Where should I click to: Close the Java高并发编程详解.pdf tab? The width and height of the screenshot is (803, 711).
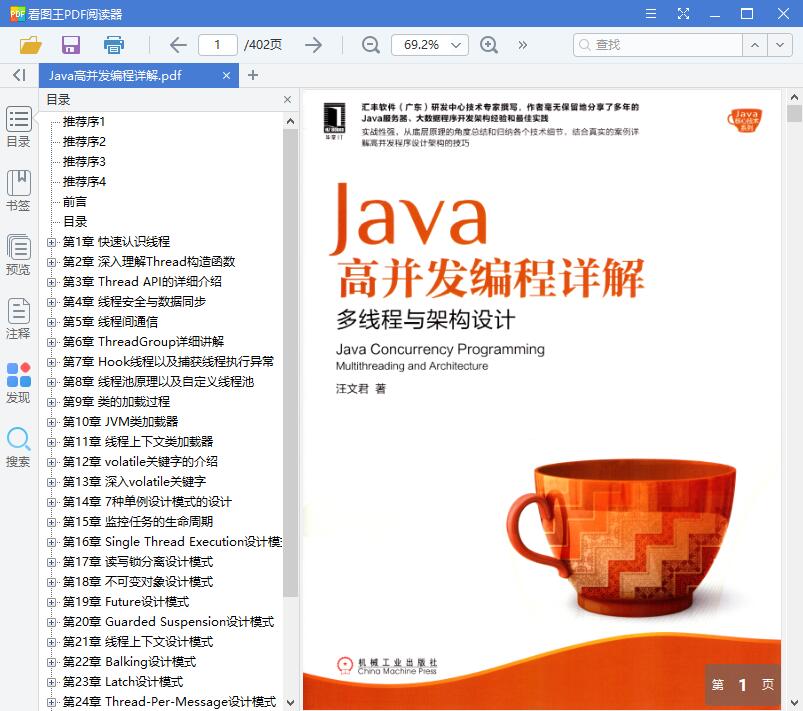click(x=226, y=75)
